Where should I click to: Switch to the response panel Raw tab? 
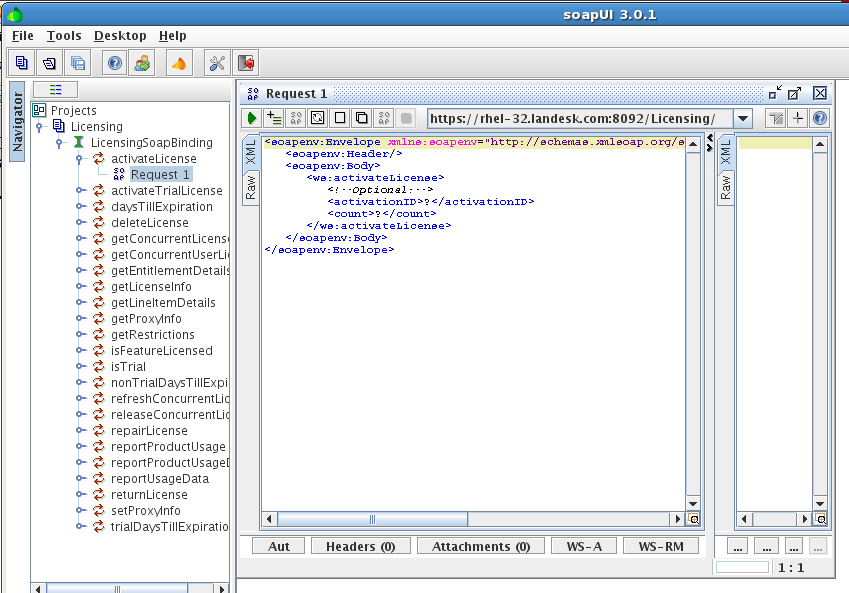(x=726, y=187)
